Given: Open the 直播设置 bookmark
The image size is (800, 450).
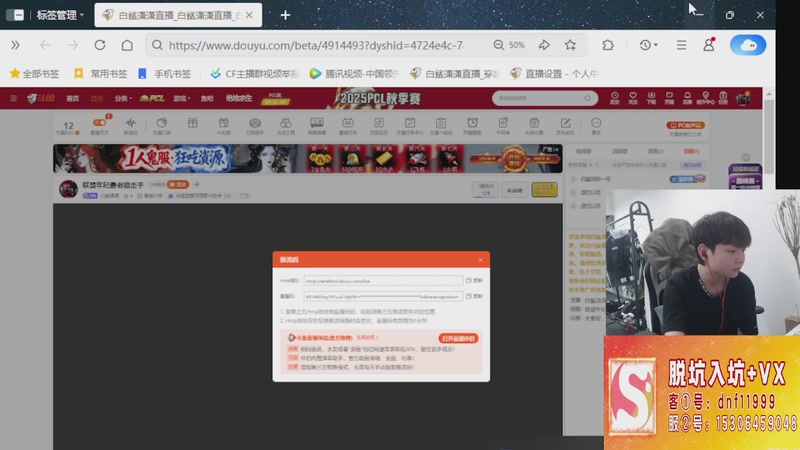Looking at the screenshot, I should 554,74.
